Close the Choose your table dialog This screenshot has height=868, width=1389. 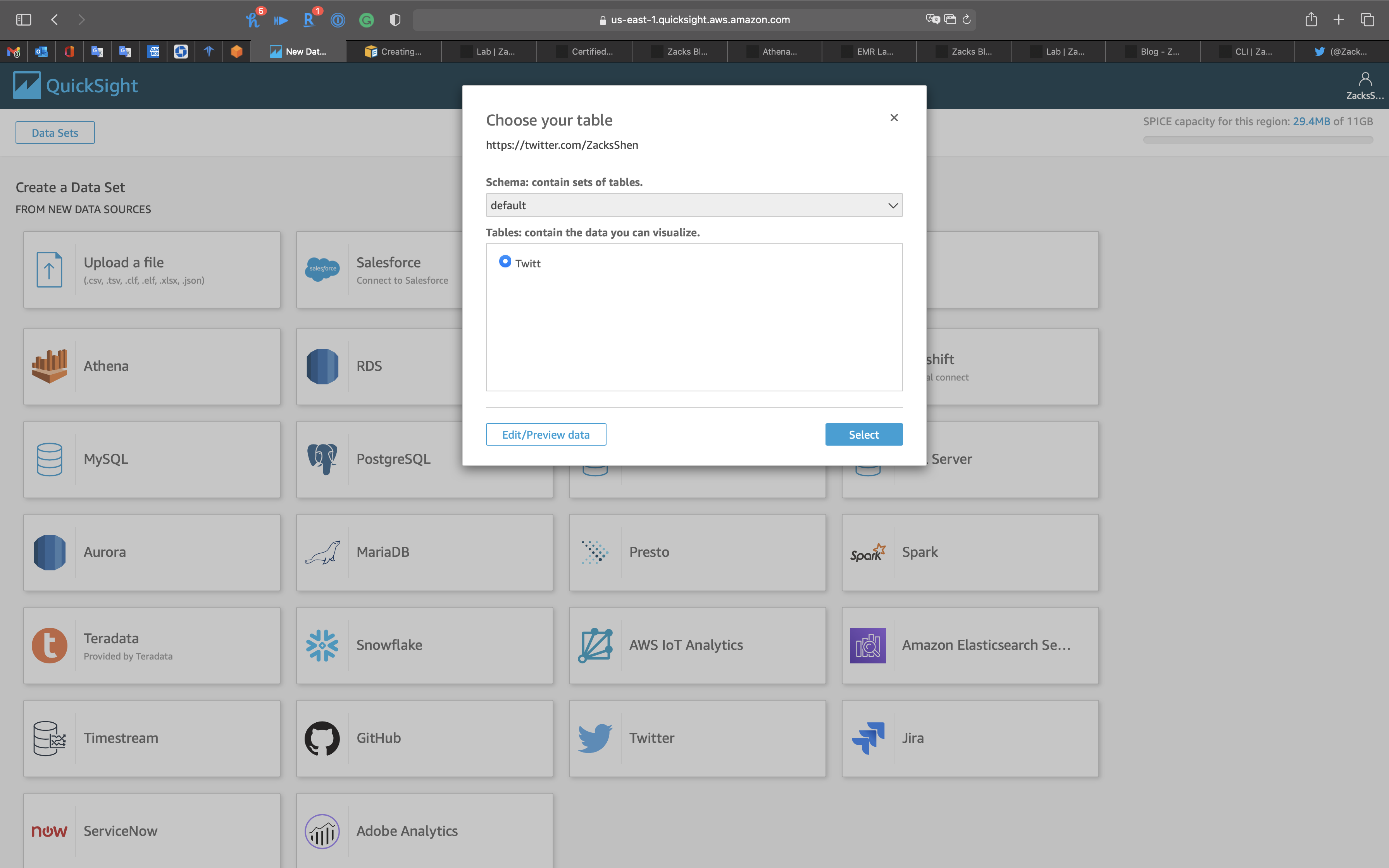(894, 118)
